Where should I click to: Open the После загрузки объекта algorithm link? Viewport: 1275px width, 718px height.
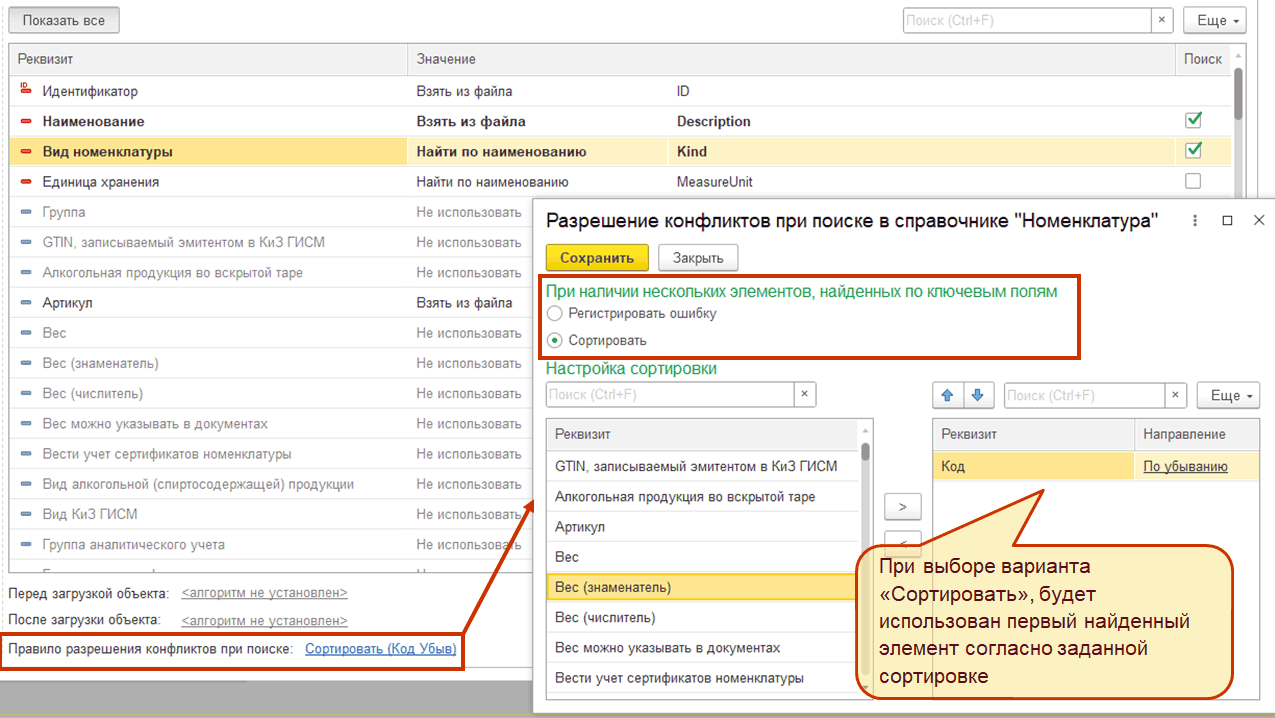point(264,620)
